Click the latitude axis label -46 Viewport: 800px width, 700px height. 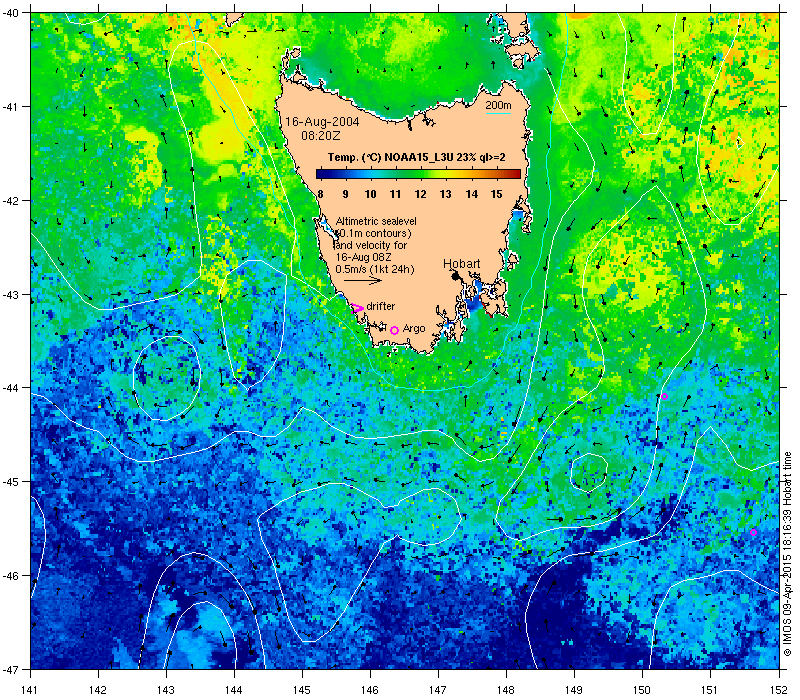10,576
